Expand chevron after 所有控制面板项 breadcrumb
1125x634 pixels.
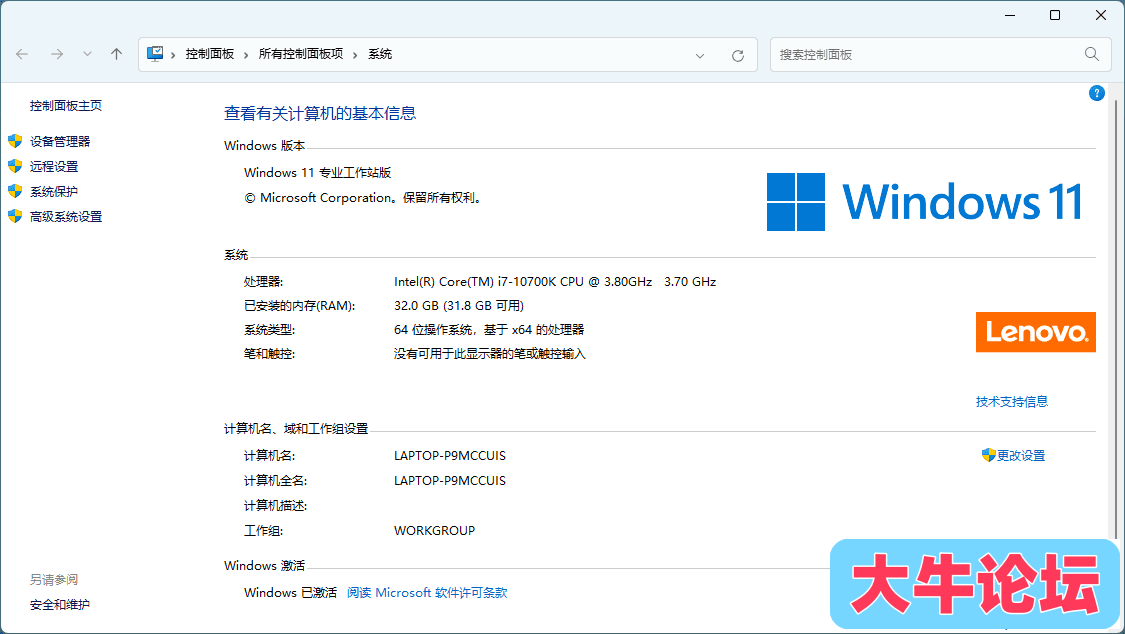click(355, 55)
